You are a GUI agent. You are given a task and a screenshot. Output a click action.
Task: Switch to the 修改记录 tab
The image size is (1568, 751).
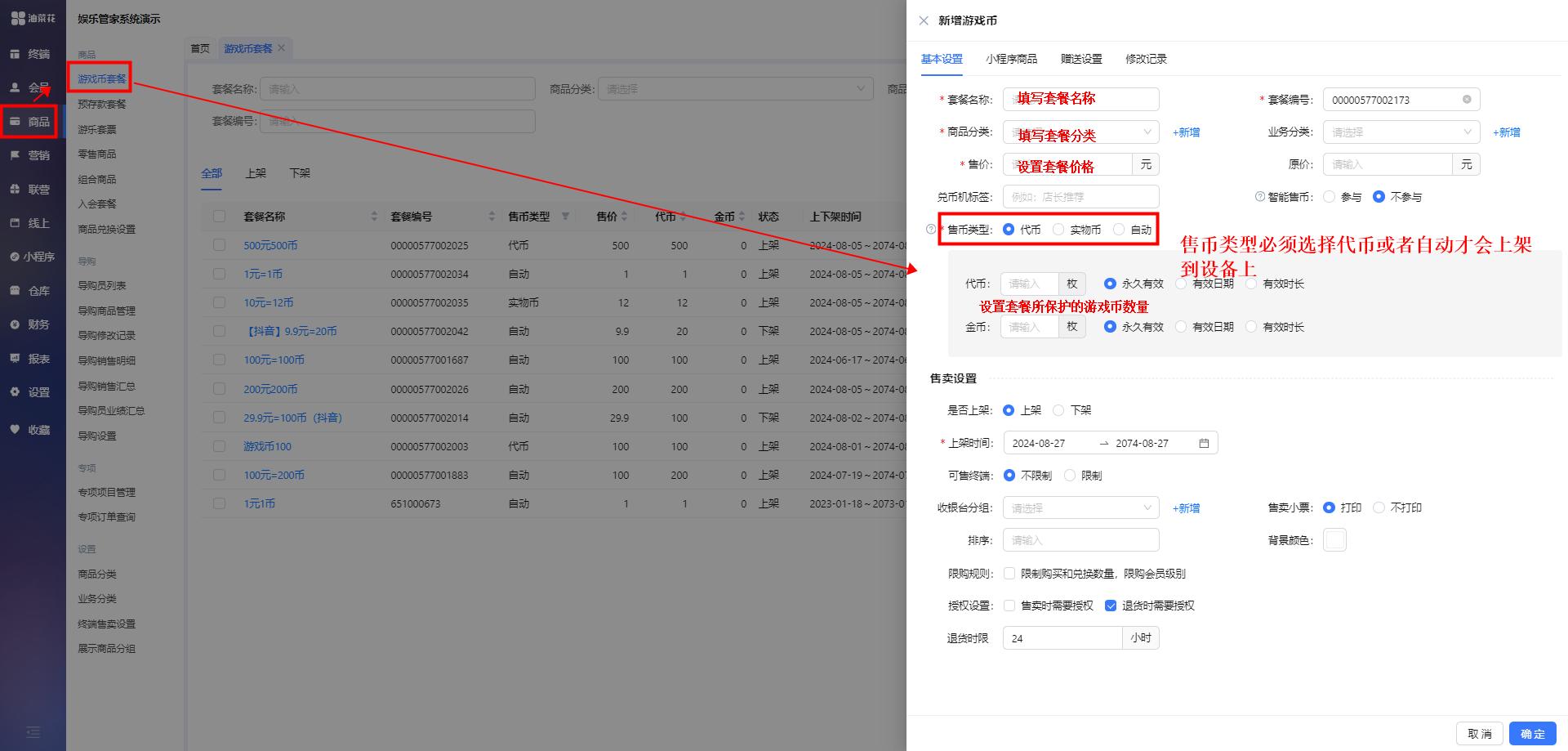click(1146, 59)
